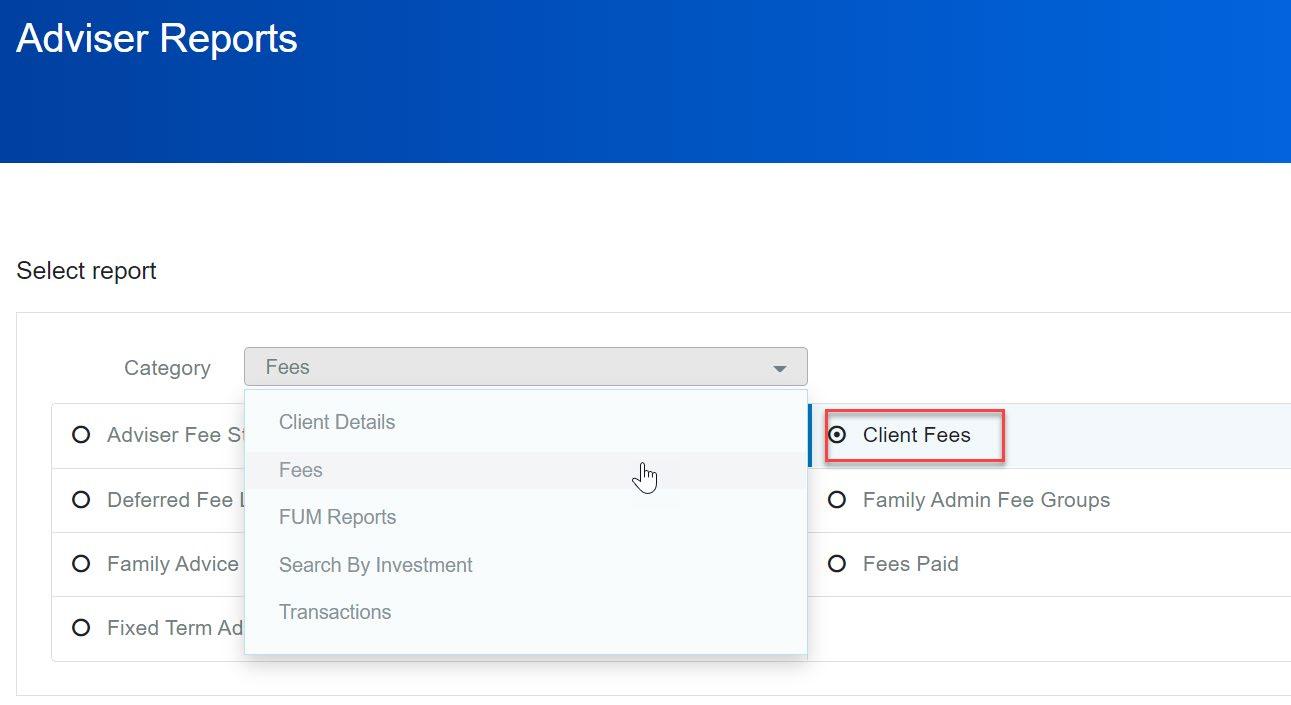Select the Adviser Fee report radio button
1291x705 pixels.
[81, 435]
